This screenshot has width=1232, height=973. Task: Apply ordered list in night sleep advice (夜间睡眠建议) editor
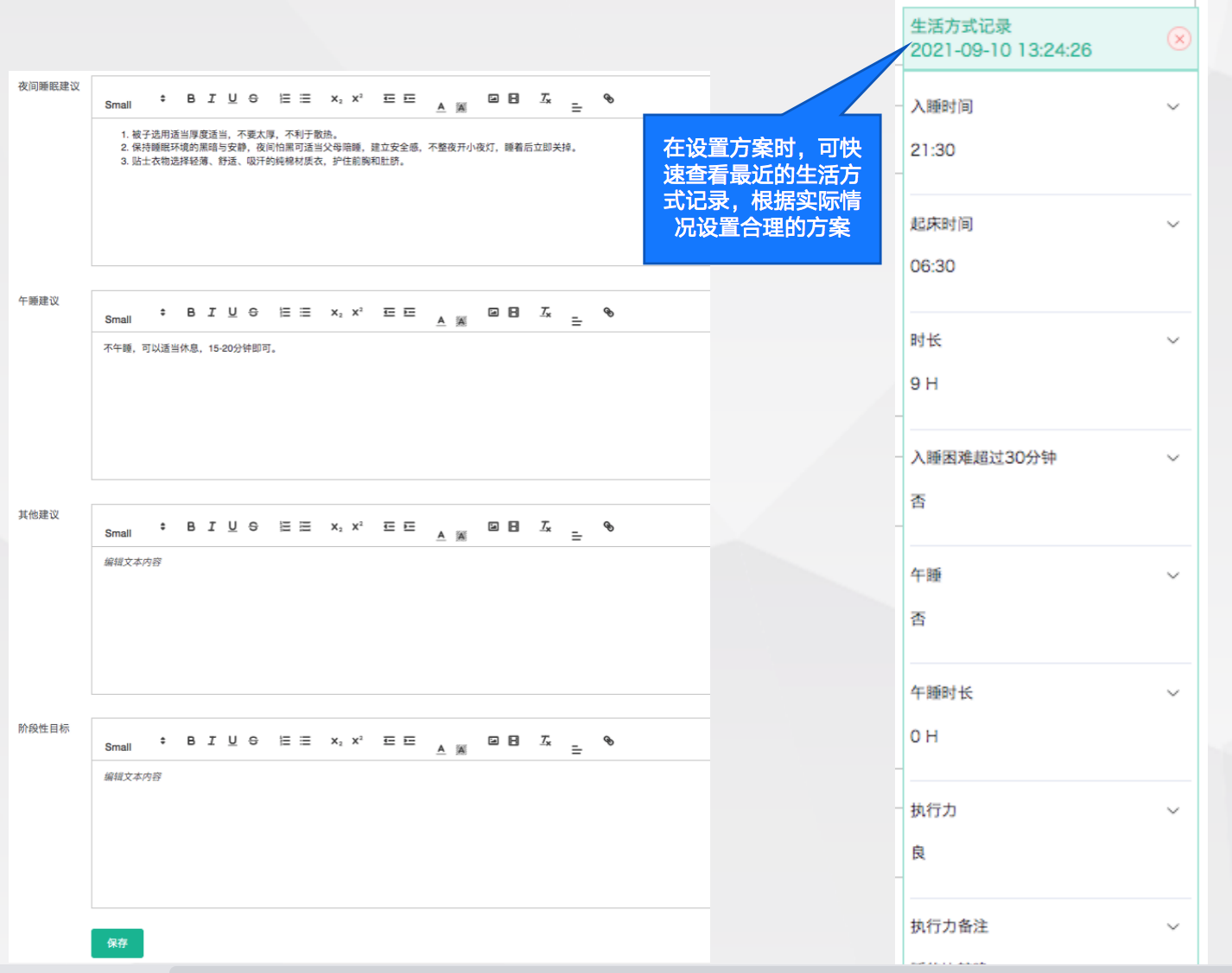[x=284, y=99]
